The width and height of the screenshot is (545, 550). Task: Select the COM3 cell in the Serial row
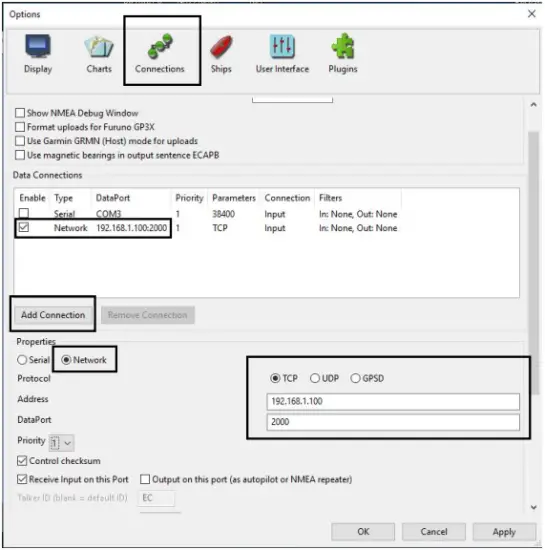coord(108,214)
